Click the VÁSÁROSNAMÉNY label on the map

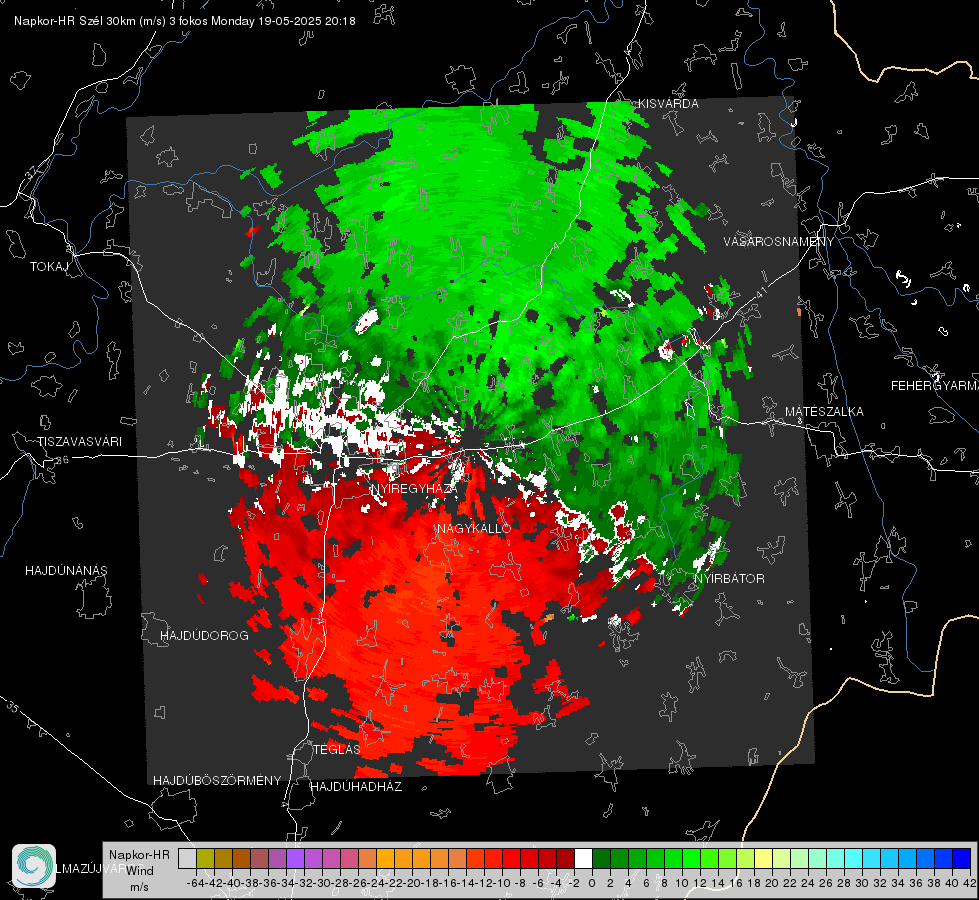click(779, 242)
